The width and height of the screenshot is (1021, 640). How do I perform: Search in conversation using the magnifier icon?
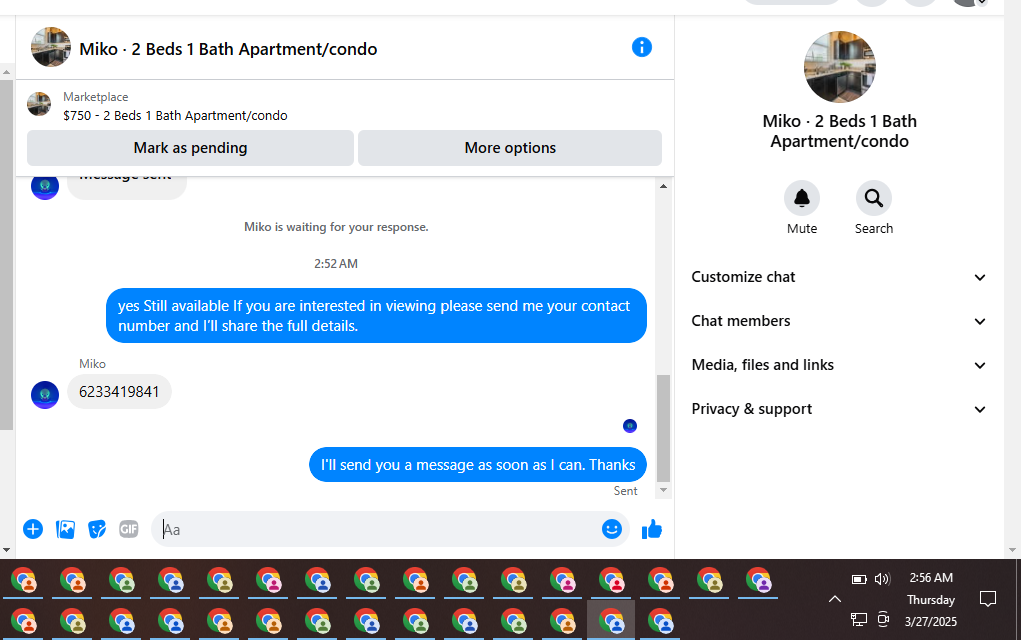[873, 198]
